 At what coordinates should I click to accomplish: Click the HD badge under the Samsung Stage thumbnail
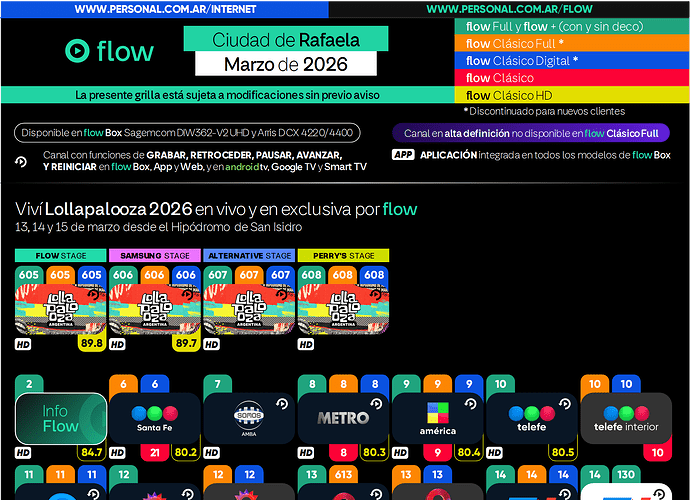117,344
